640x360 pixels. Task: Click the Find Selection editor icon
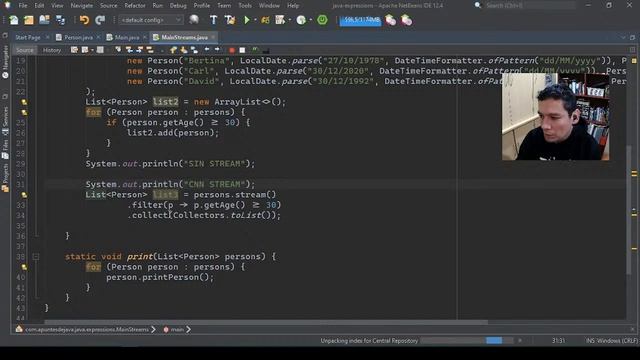(118, 50)
